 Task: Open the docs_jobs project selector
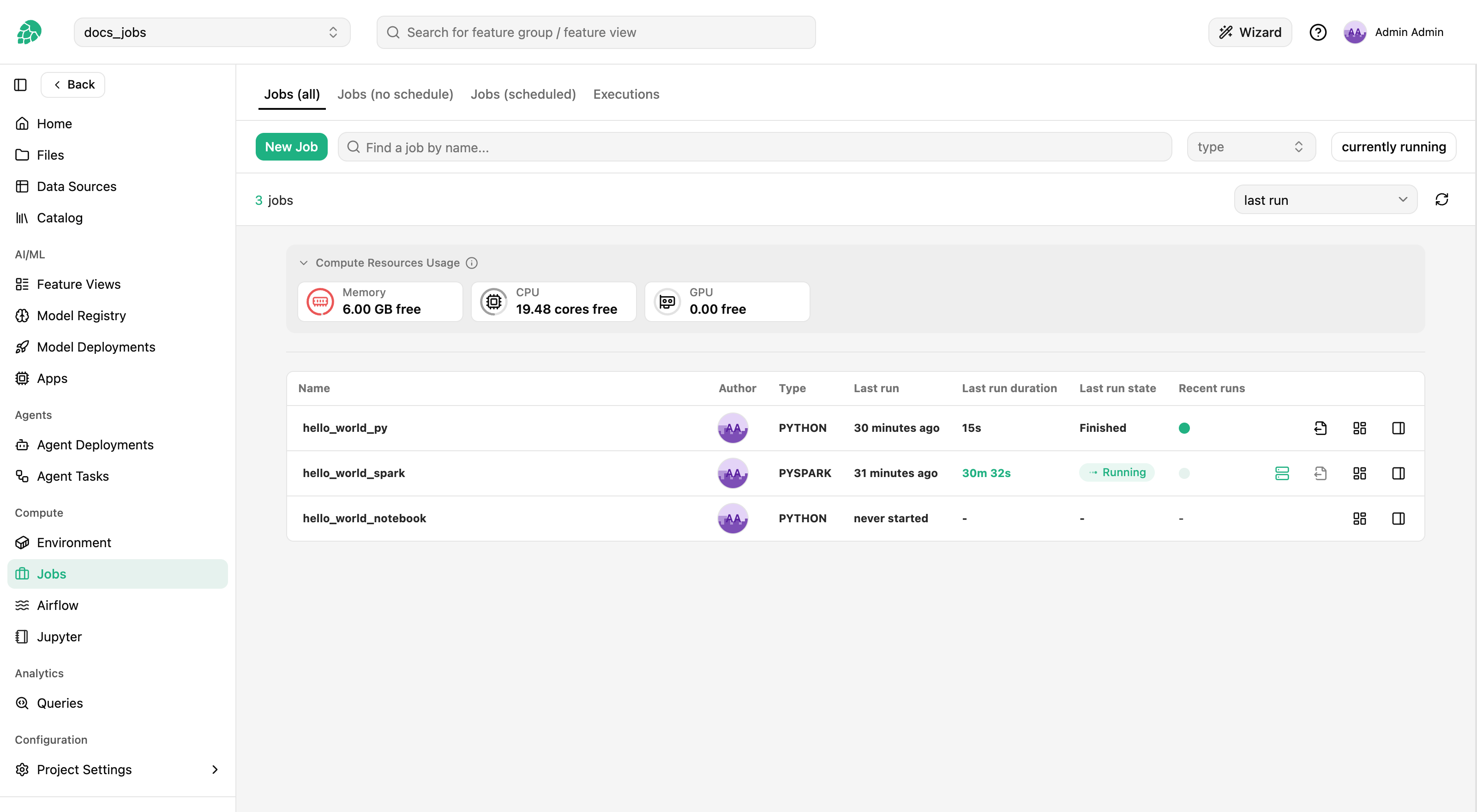pos(211,32)
